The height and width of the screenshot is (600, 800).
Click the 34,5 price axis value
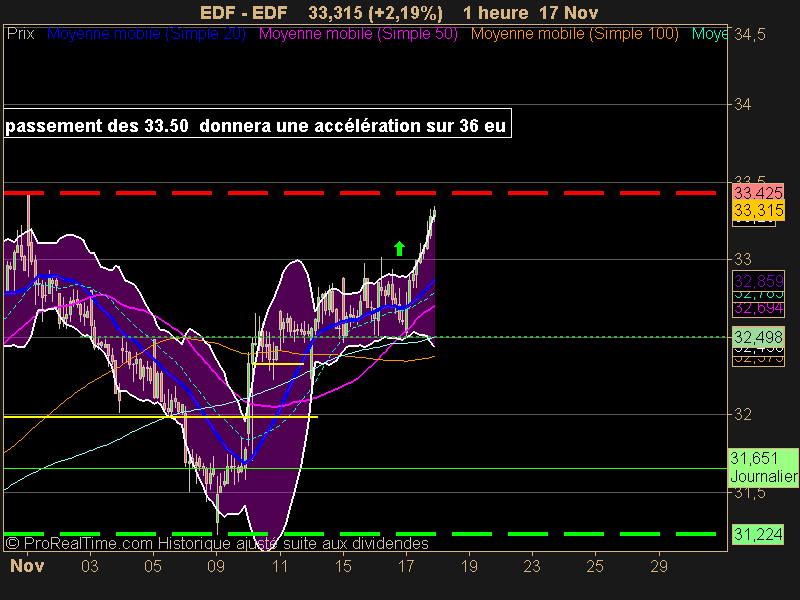[x=750, y=35]
